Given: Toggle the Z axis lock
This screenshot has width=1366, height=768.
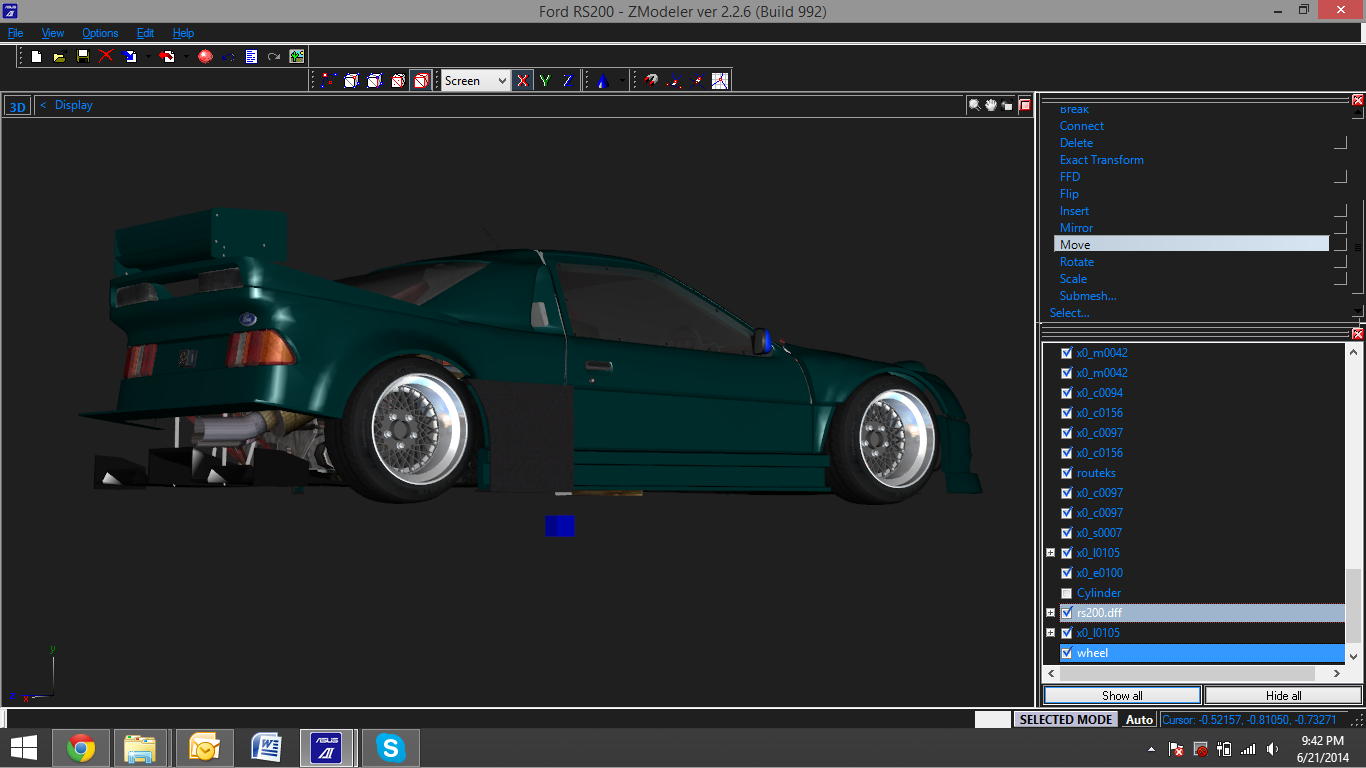Looking at the screenshot, I should 567,80.
